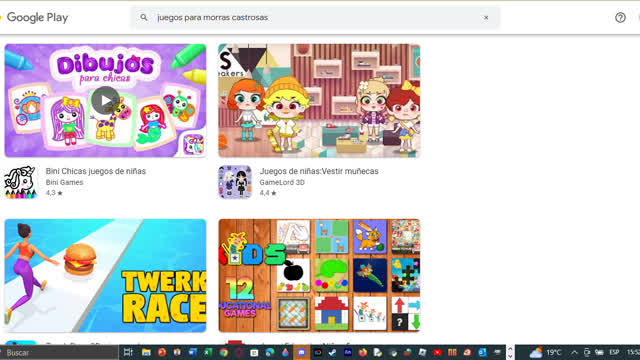Viewport: 640px width, 360px height.
Task: Open YouTube icon in the taskbar
Action: 437,352
